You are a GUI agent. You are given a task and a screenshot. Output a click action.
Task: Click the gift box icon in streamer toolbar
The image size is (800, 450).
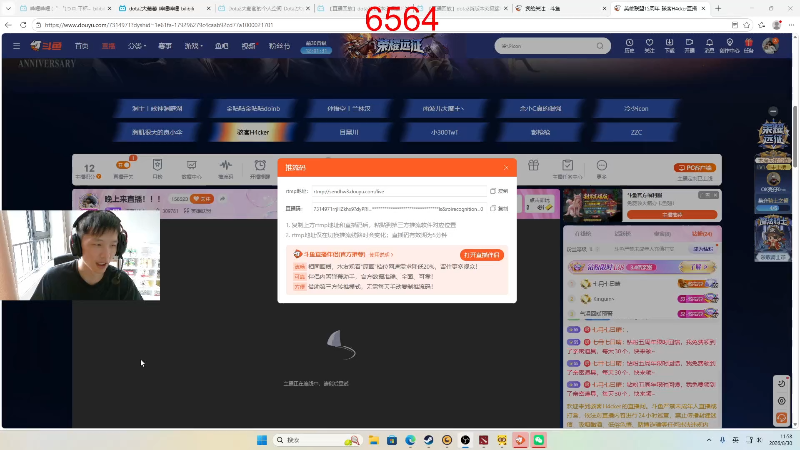click(533, 165)
